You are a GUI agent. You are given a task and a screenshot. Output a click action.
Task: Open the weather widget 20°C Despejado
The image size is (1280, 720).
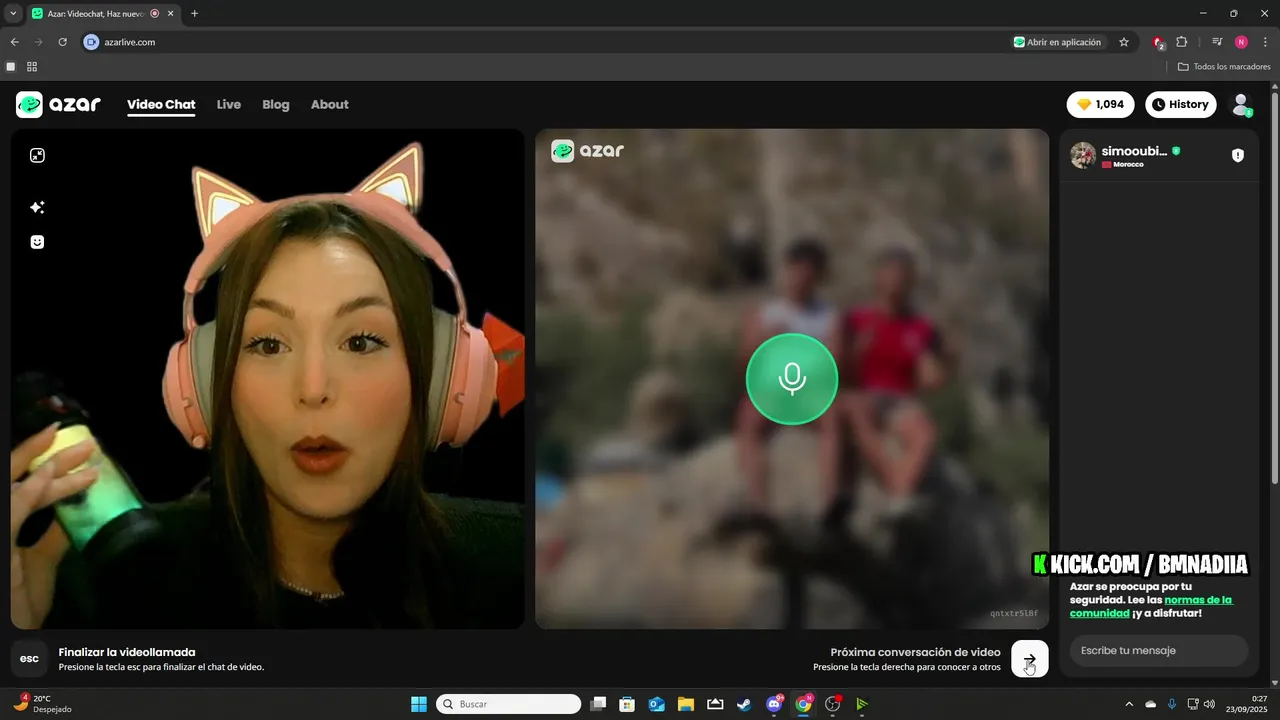tap(42, 704)
